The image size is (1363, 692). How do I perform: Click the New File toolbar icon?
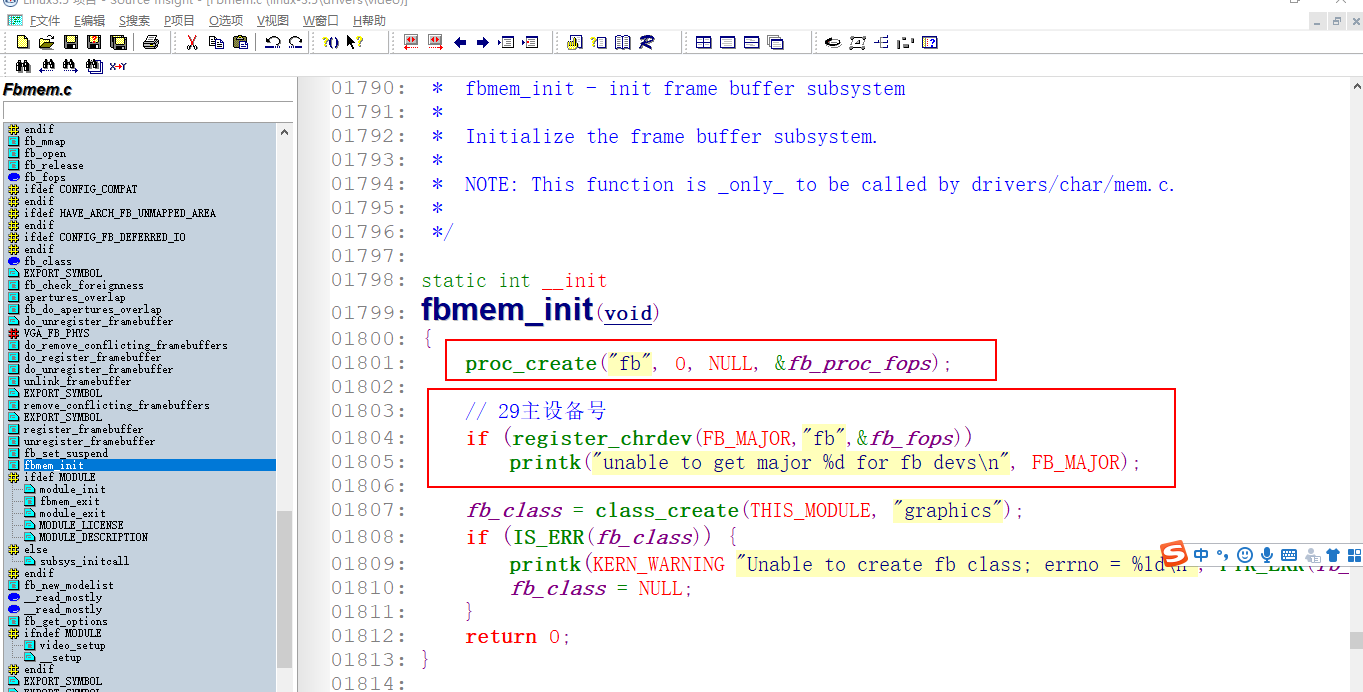(23, 42)
